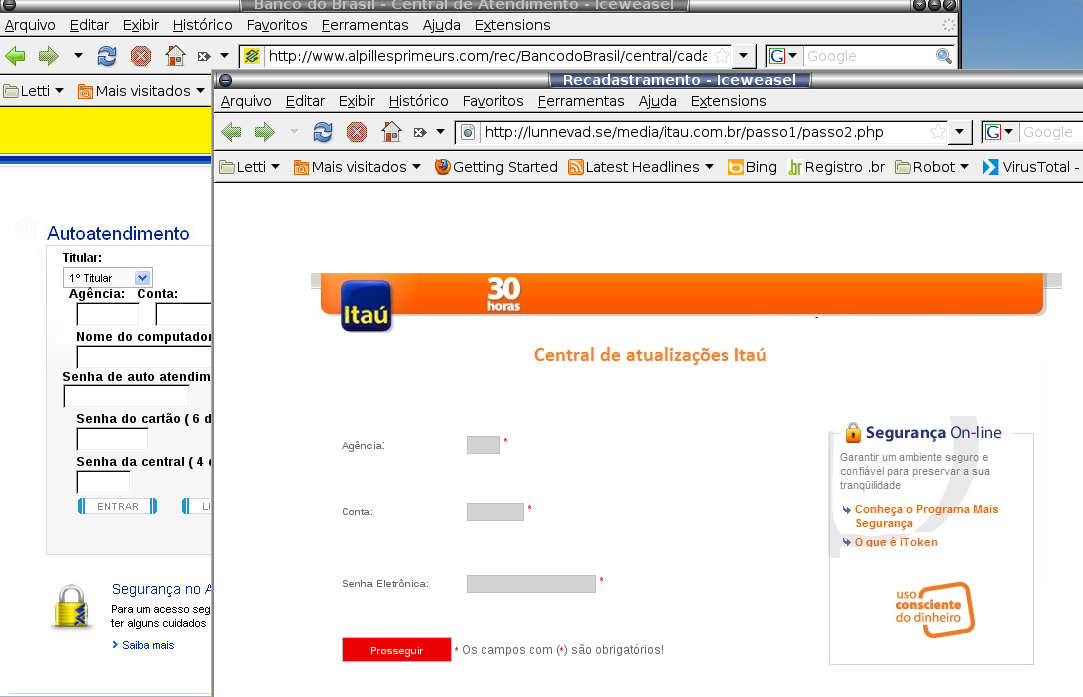Open Registro .br bookmark
Screen dimensions: 1083x697
pos(836,167)
